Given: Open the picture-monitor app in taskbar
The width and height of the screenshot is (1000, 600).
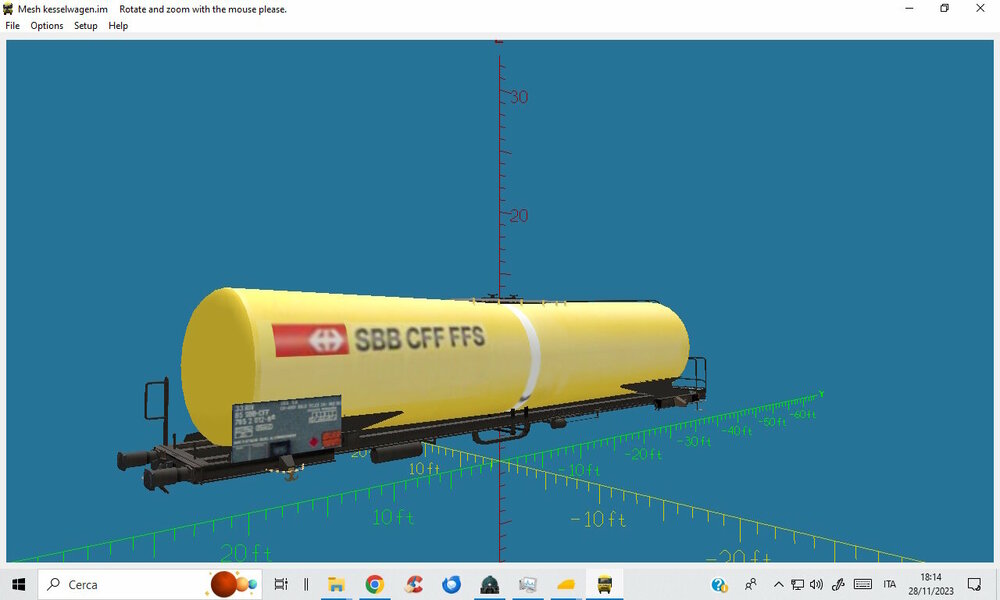Looking at the screenshot, I should [528, 584].
